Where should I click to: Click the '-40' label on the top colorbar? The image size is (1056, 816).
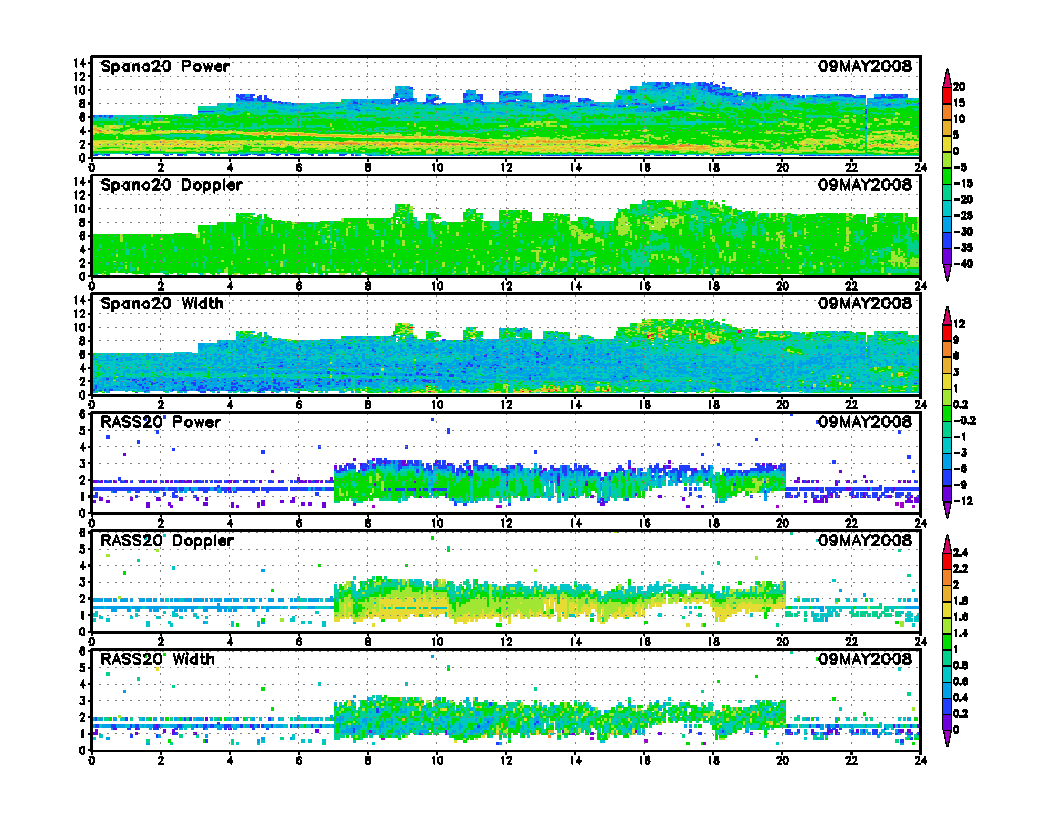point(963,264)
